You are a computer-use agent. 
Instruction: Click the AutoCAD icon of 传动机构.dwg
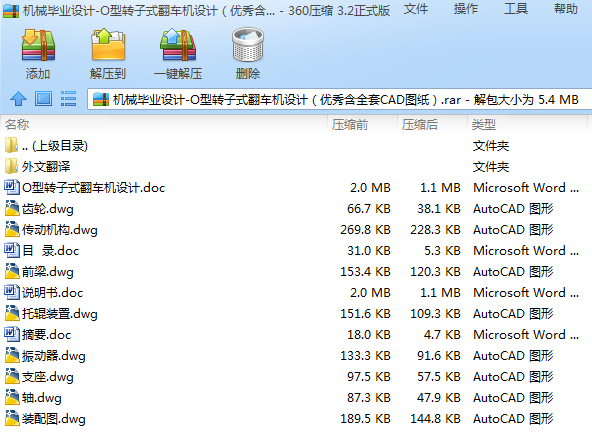click(12, 229)
